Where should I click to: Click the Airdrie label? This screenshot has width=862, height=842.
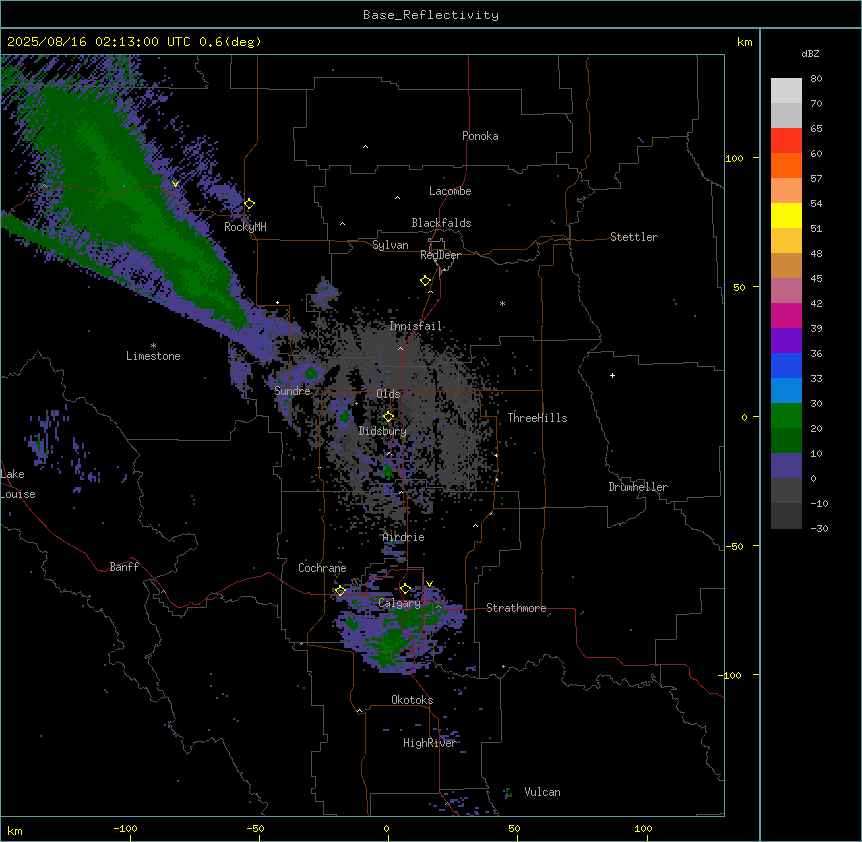click(x=404, y=537)
